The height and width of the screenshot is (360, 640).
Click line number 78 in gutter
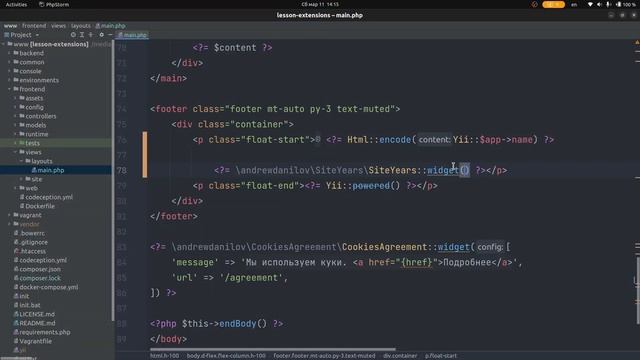pyautogui.click(x=122, y=170)
